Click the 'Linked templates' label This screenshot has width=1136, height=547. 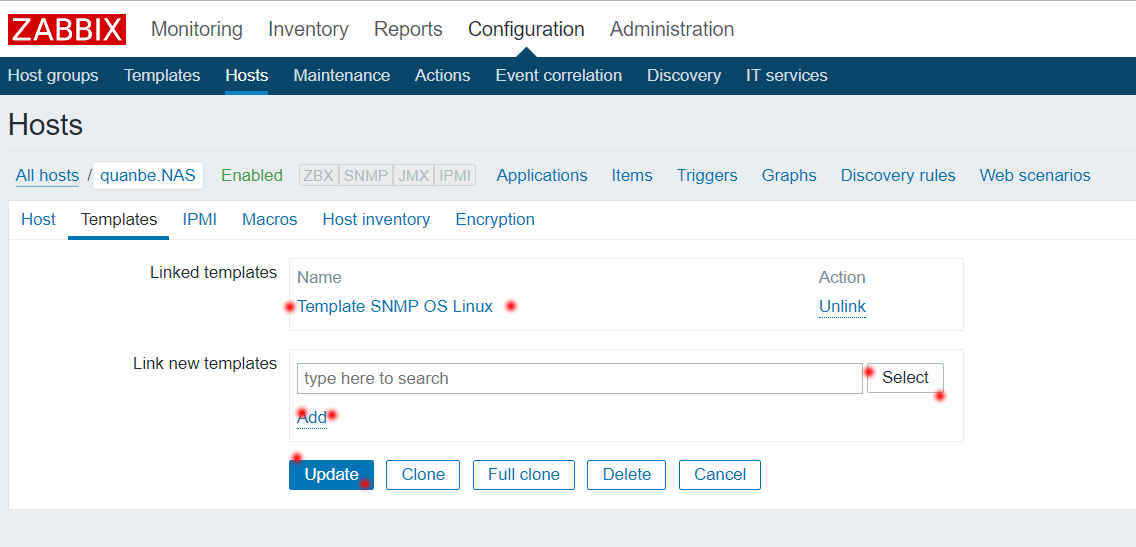click(x=213, y=272)
